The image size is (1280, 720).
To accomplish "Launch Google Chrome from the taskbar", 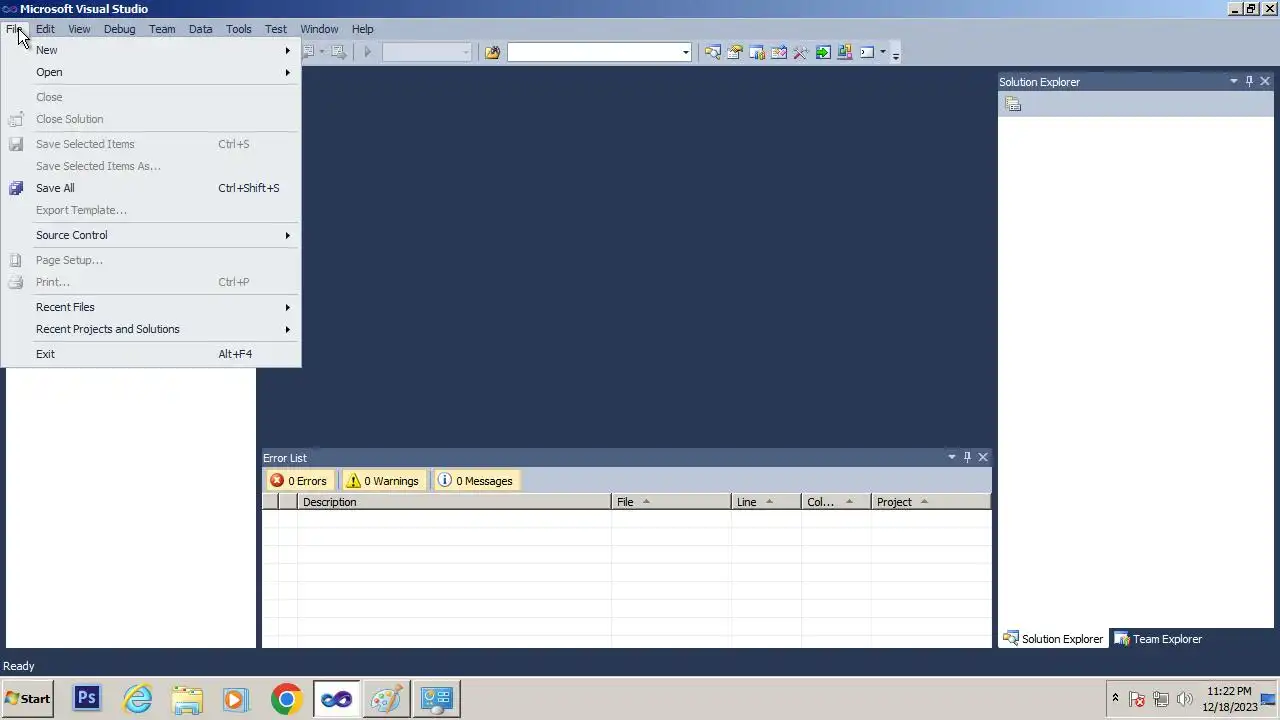I will click(286, 699).
